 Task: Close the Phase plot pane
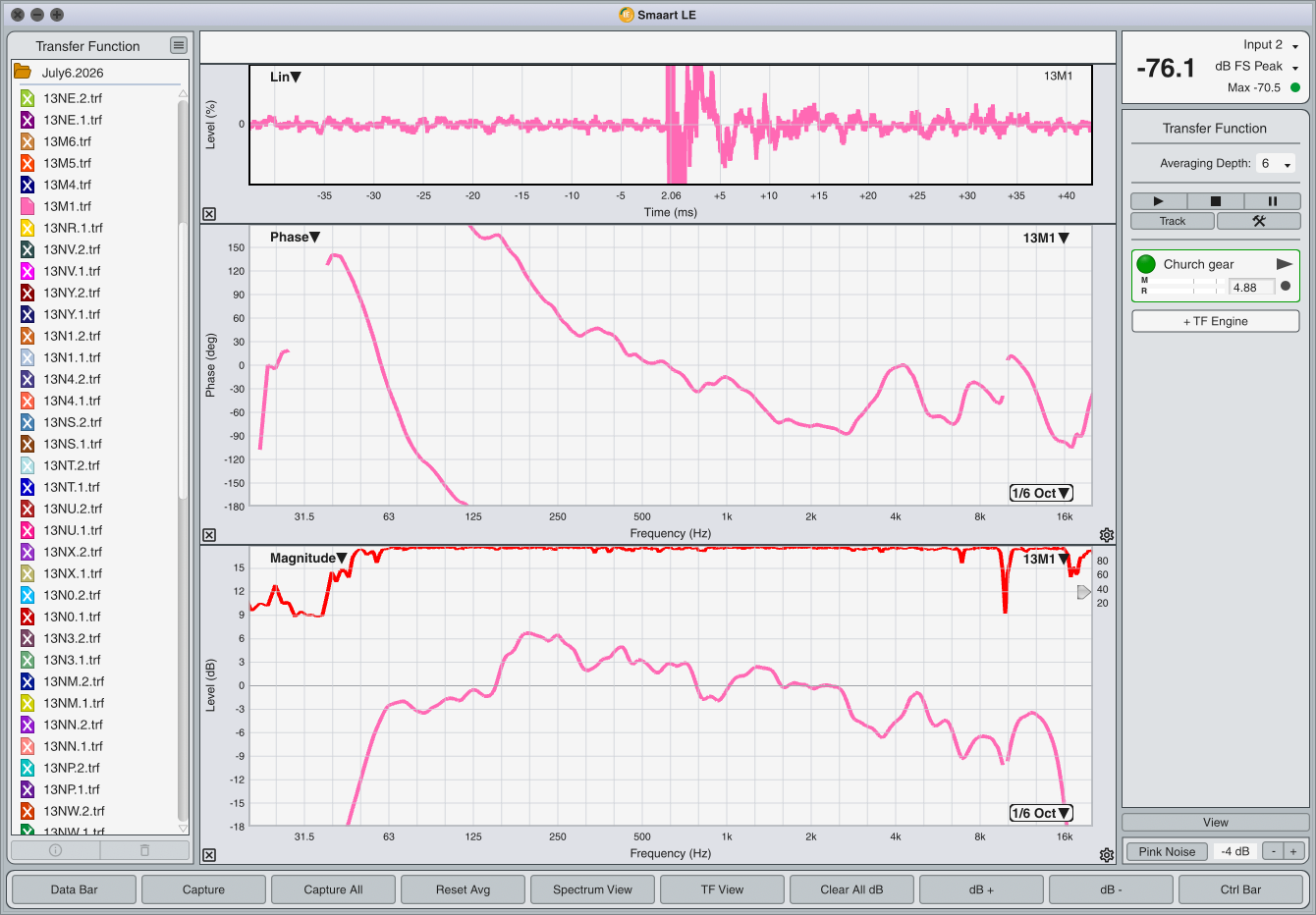[209, 535]
